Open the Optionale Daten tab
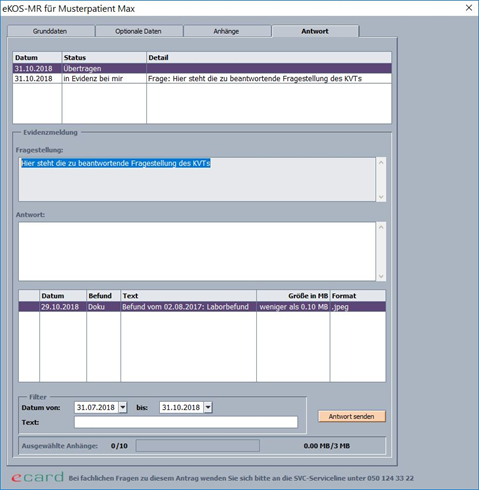 [139, 31]
